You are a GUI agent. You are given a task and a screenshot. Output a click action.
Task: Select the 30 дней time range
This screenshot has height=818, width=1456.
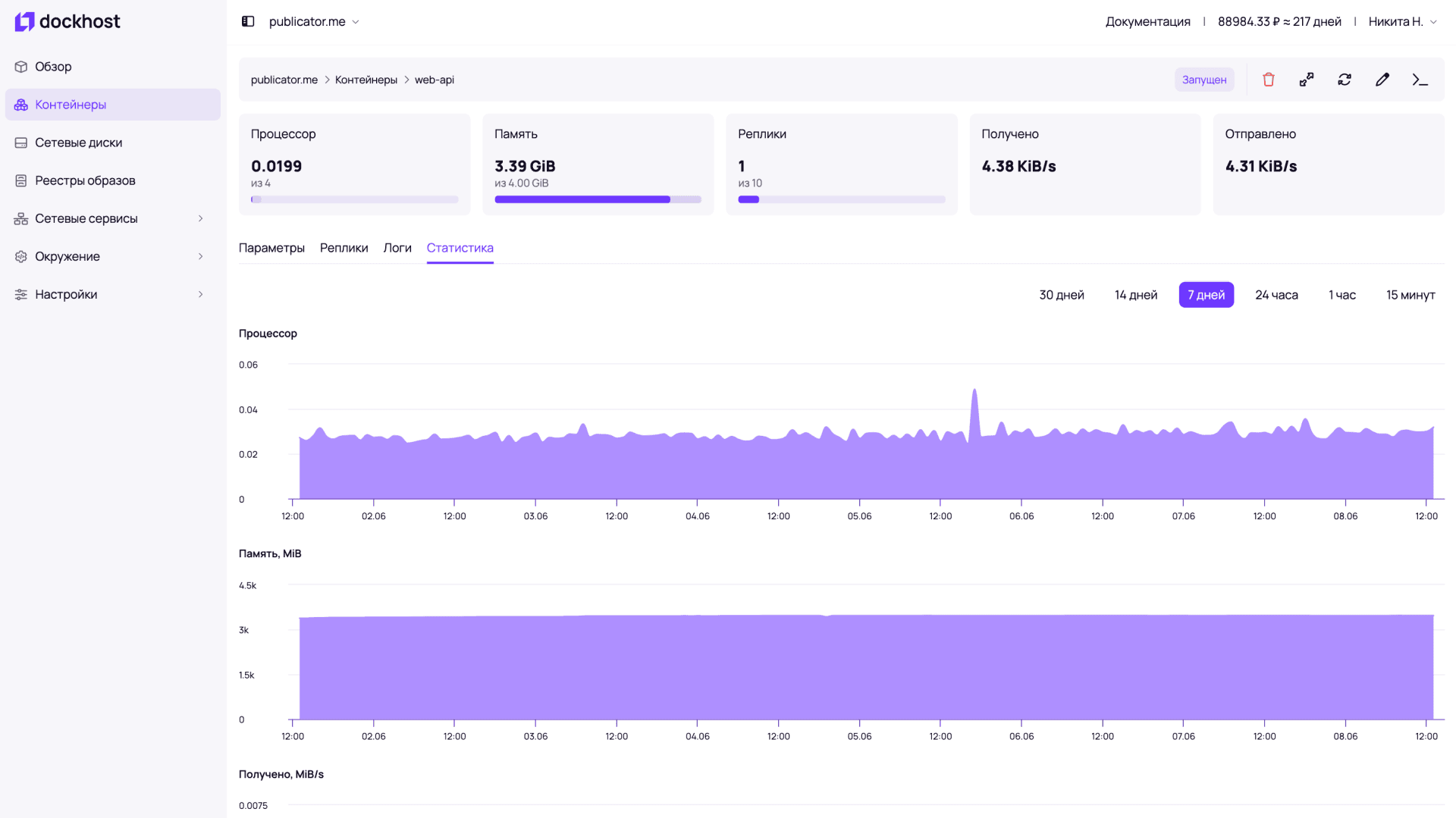1061,295
